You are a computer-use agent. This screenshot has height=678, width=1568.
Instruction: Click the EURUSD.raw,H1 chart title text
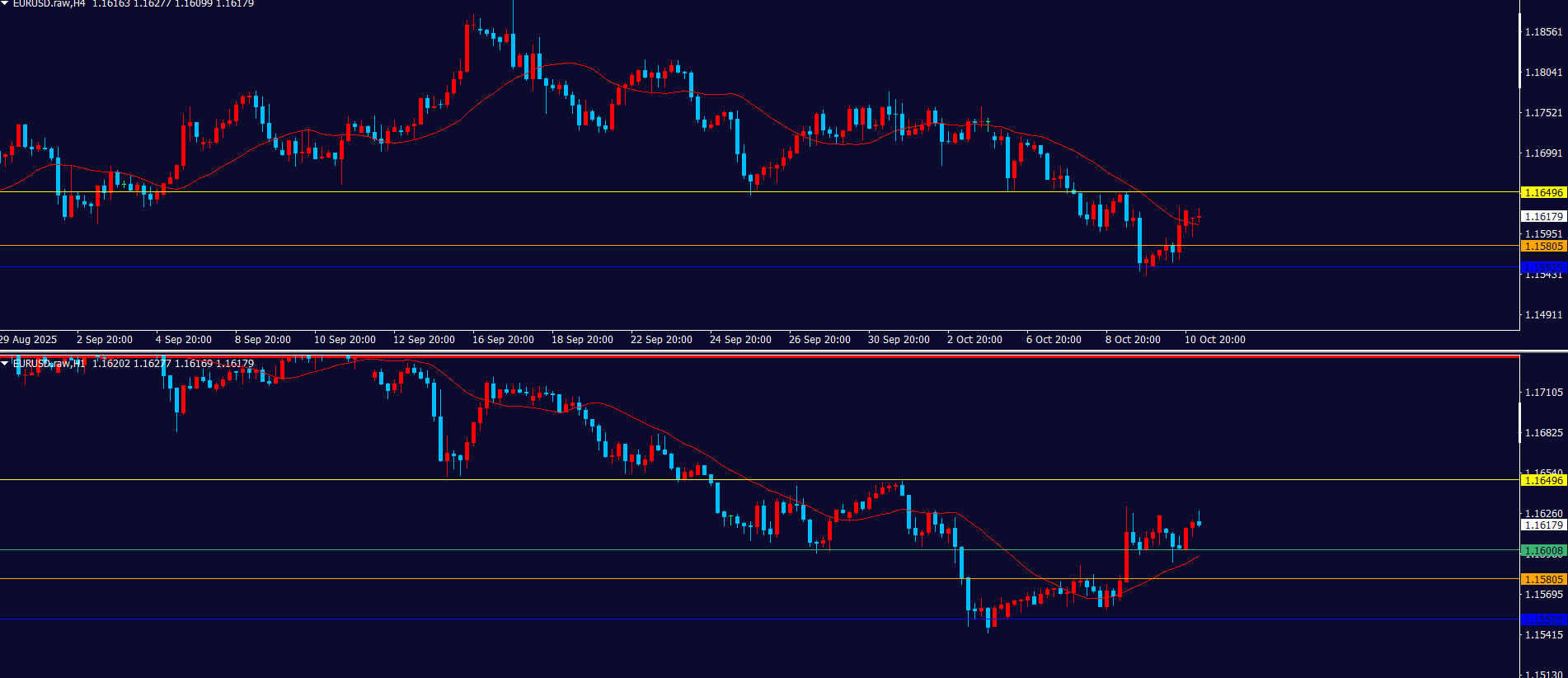coord(49,364)
